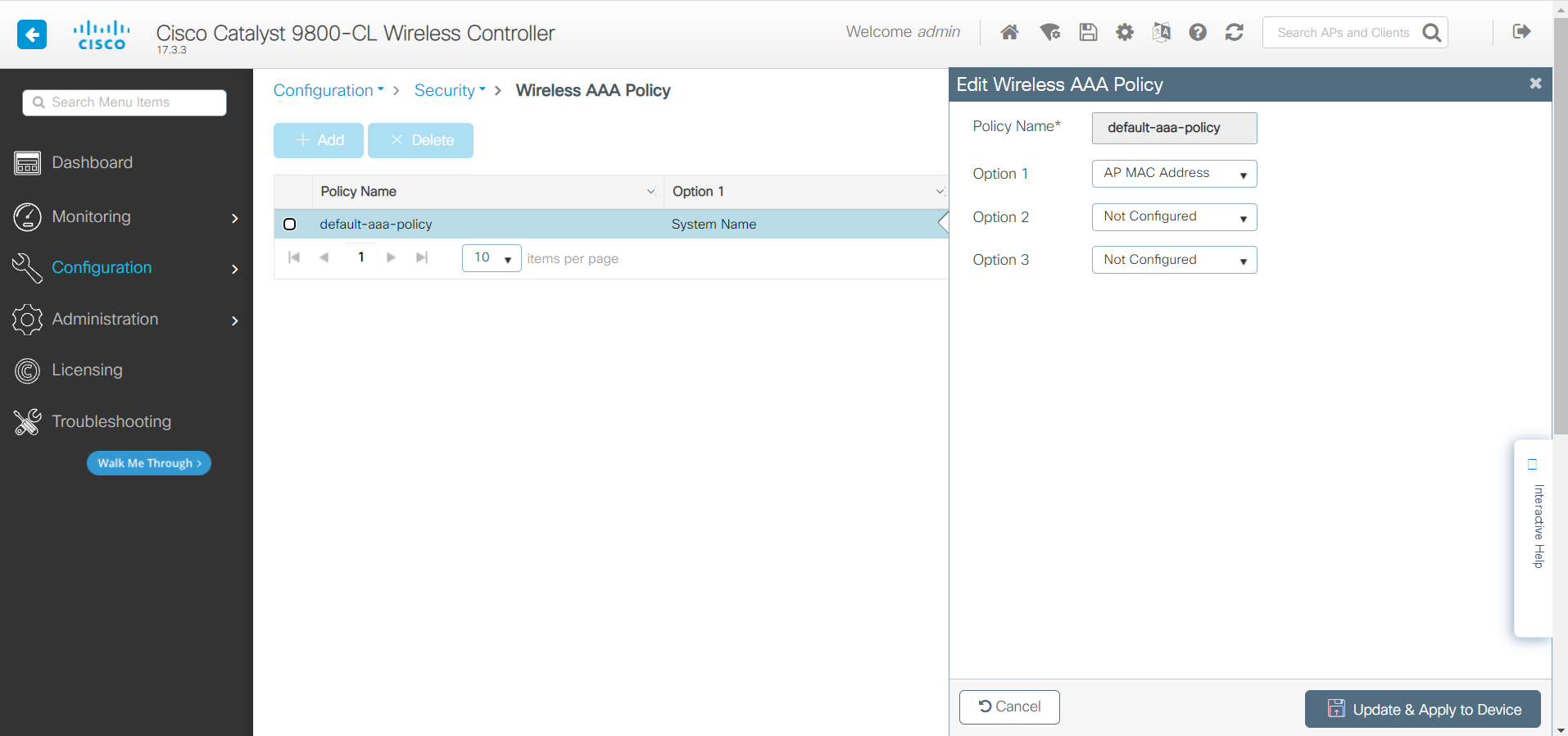Click the magnifier icon beside Search APs and Clients
1568x736 pixels.
click(1431, 33)
